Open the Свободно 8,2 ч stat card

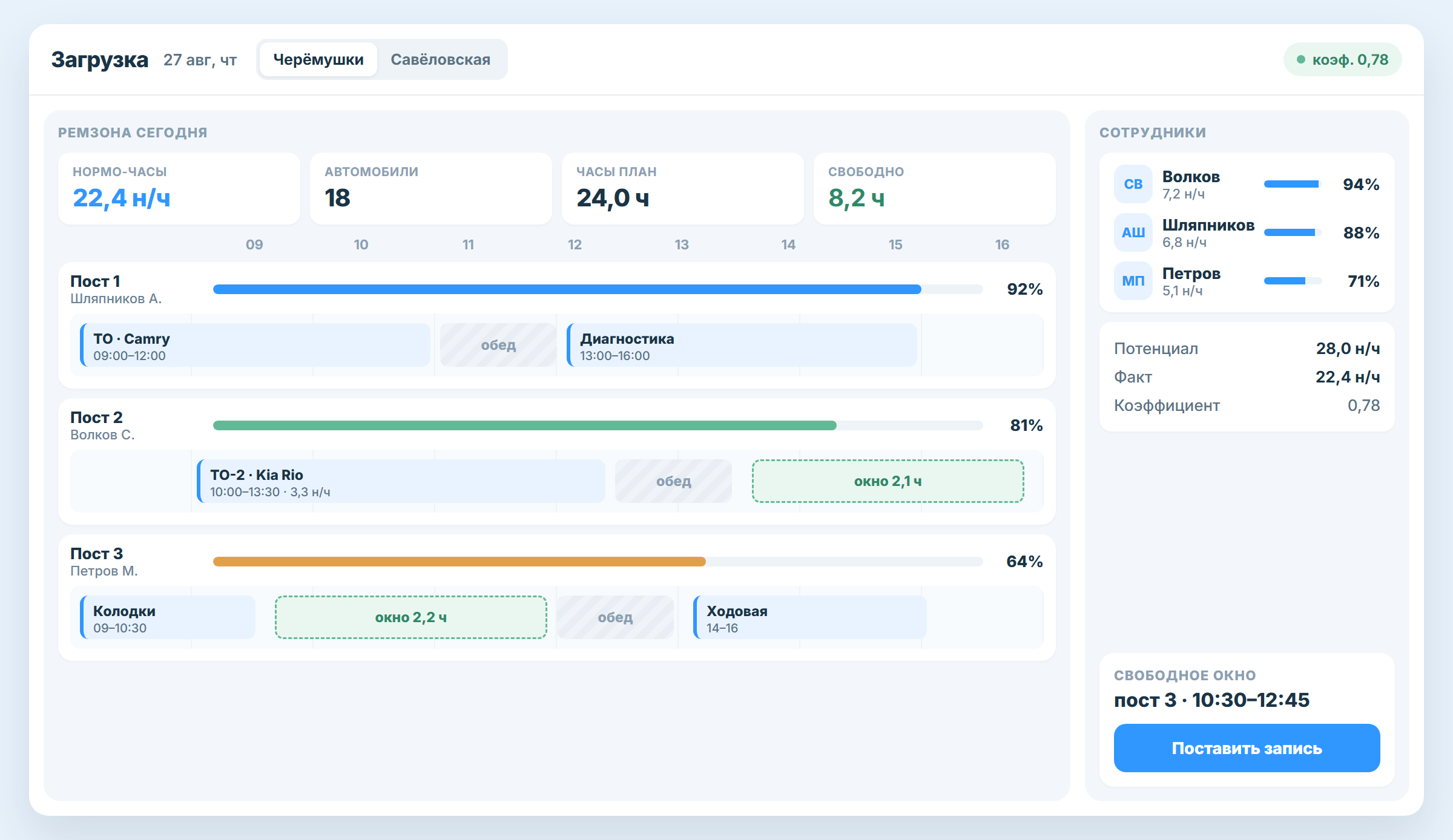[934, 189]
